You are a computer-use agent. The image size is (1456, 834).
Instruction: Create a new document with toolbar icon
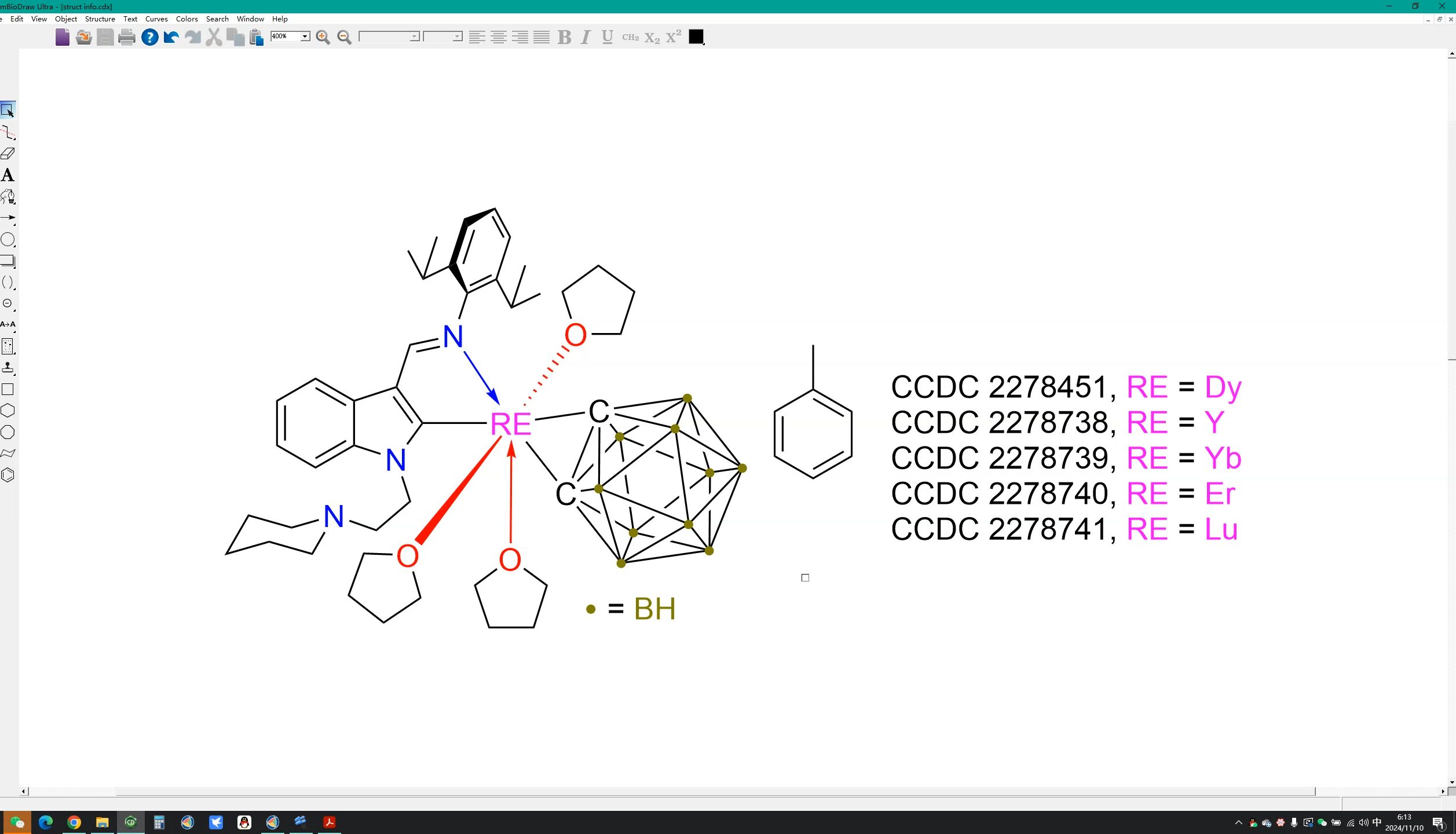(x=62, y=37)
